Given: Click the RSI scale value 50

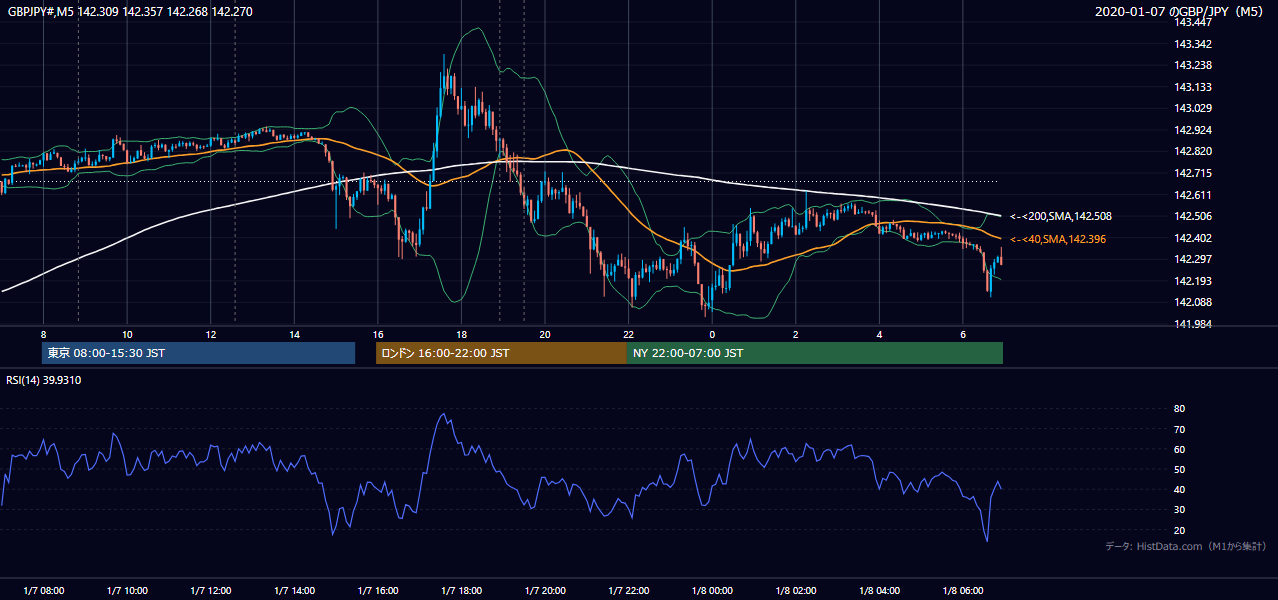Looking at the screenshot, I should pyautogui.click(x=1180, y=469).
